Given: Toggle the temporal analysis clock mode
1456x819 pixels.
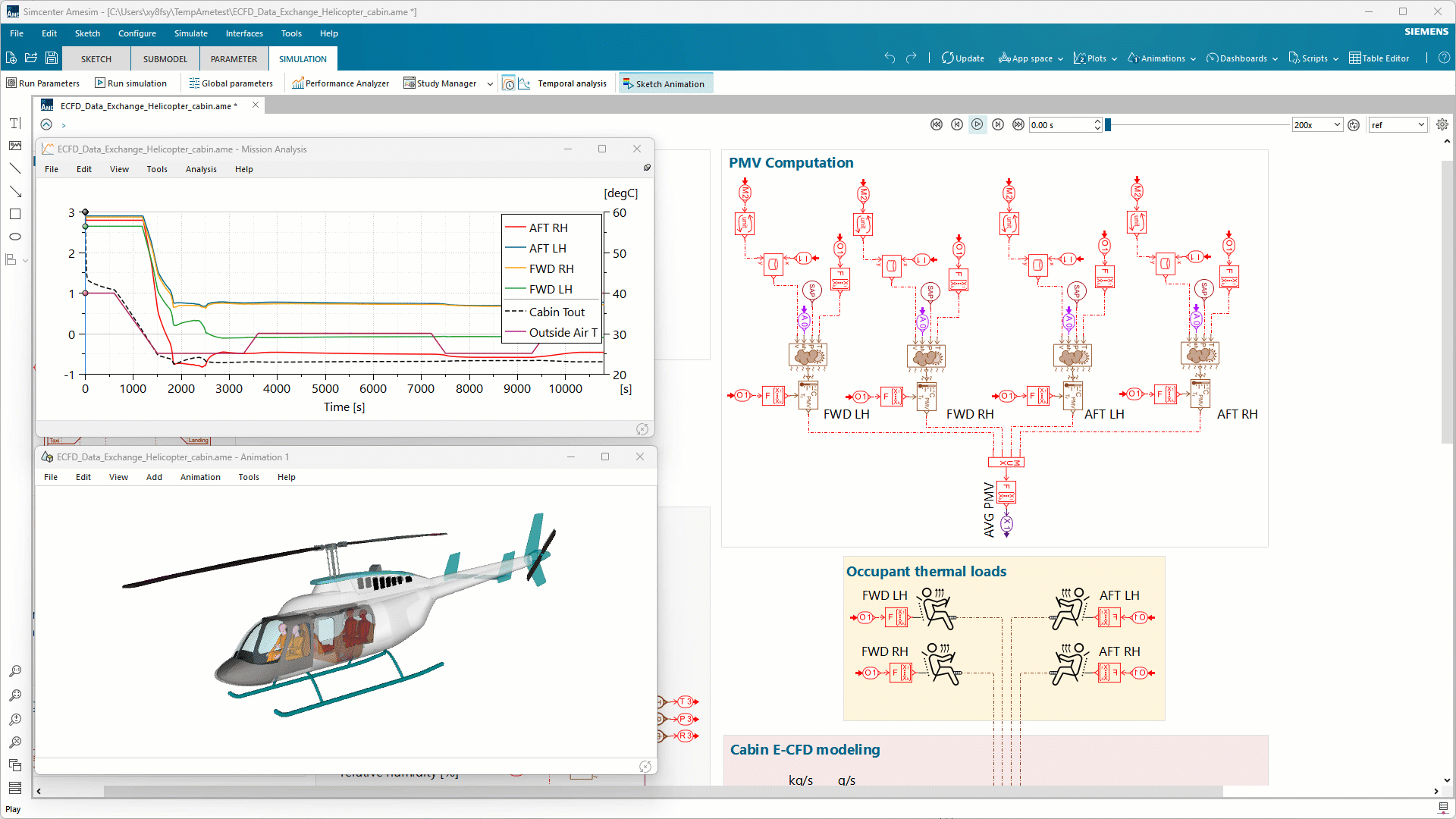Looking at the screenshot, I should click(x=509, y=83).
